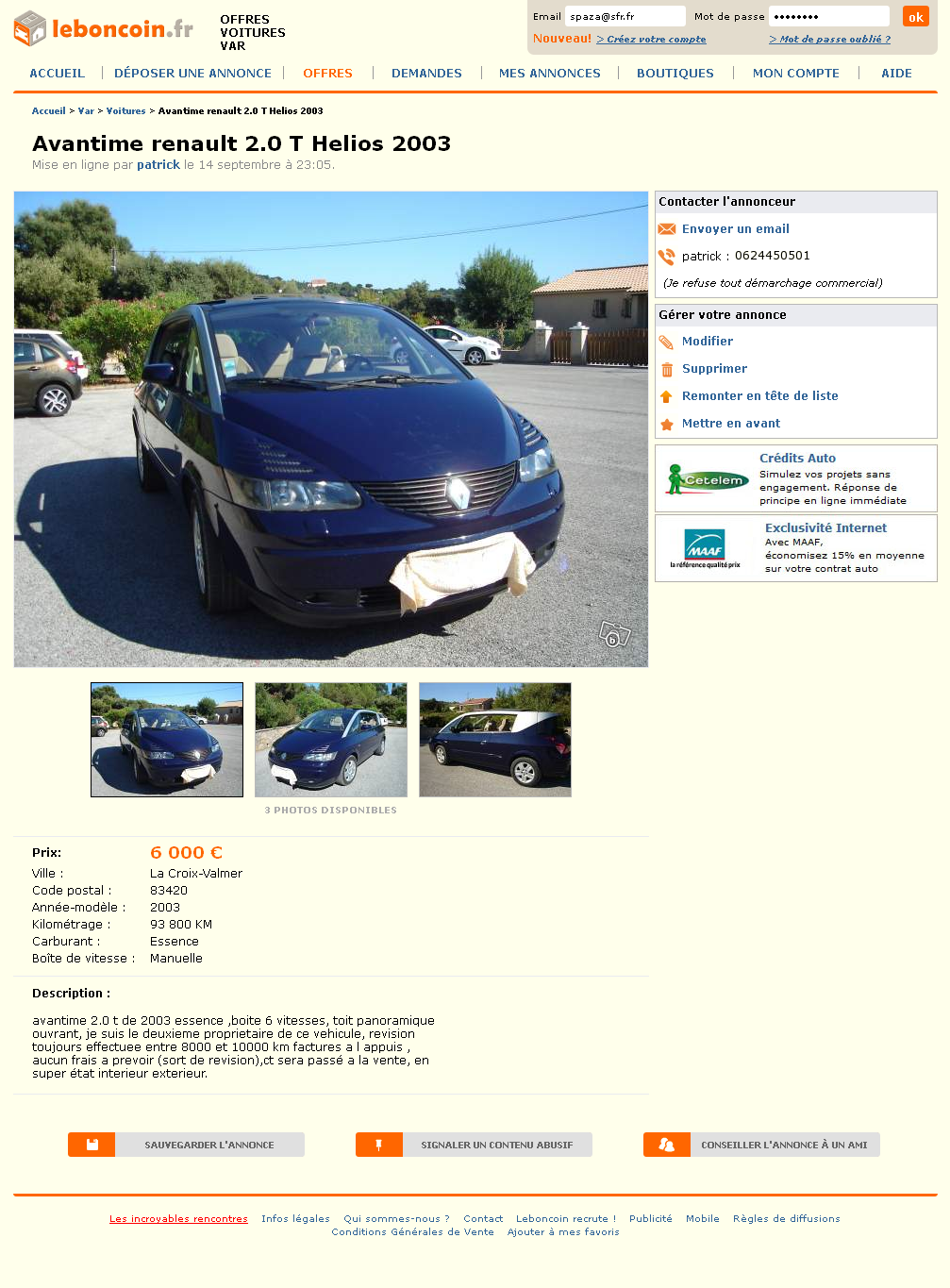This screenshot has height=1288, width=950.
Task: Click the phone icon next to patrick
Action: pyautogui.click(x=667, y=257)
